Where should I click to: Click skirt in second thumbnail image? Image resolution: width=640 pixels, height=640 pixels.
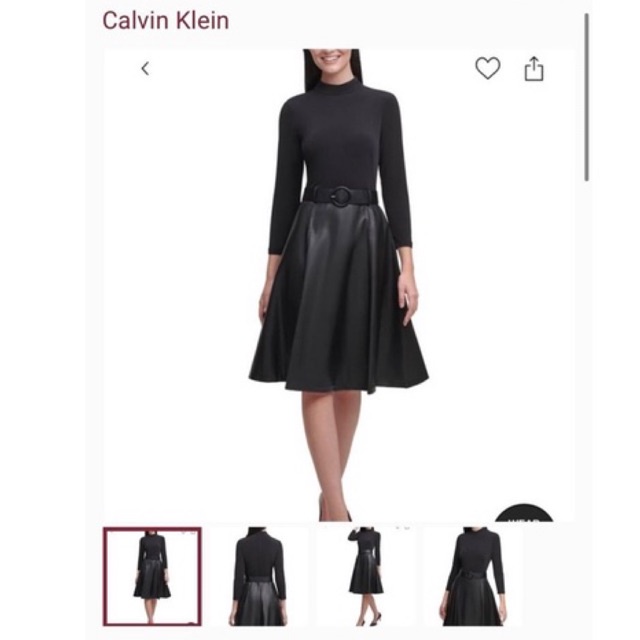point(259,603)
